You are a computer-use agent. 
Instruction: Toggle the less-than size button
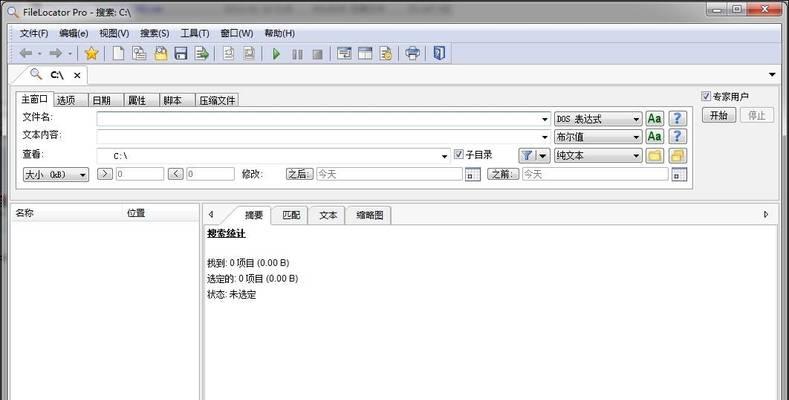pyautogui.click(x=175, y=174)
